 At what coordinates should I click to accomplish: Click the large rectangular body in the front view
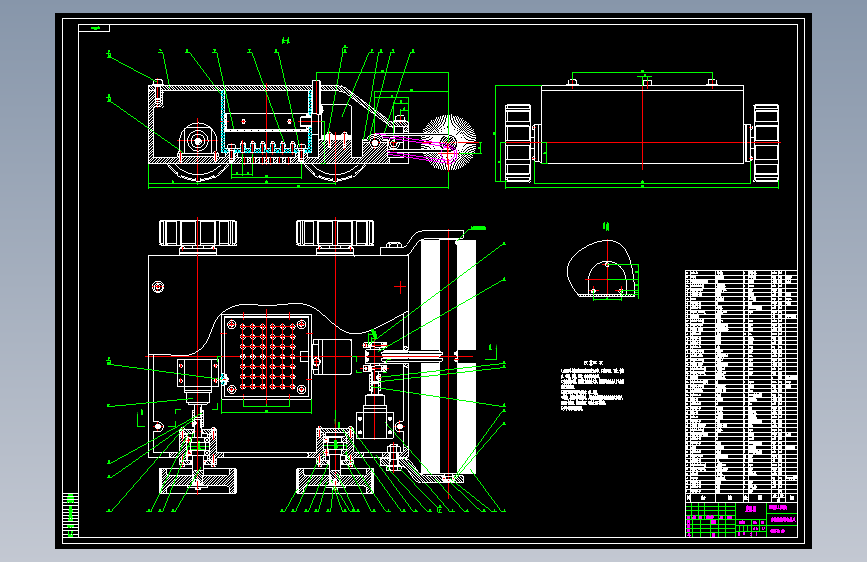642,124
